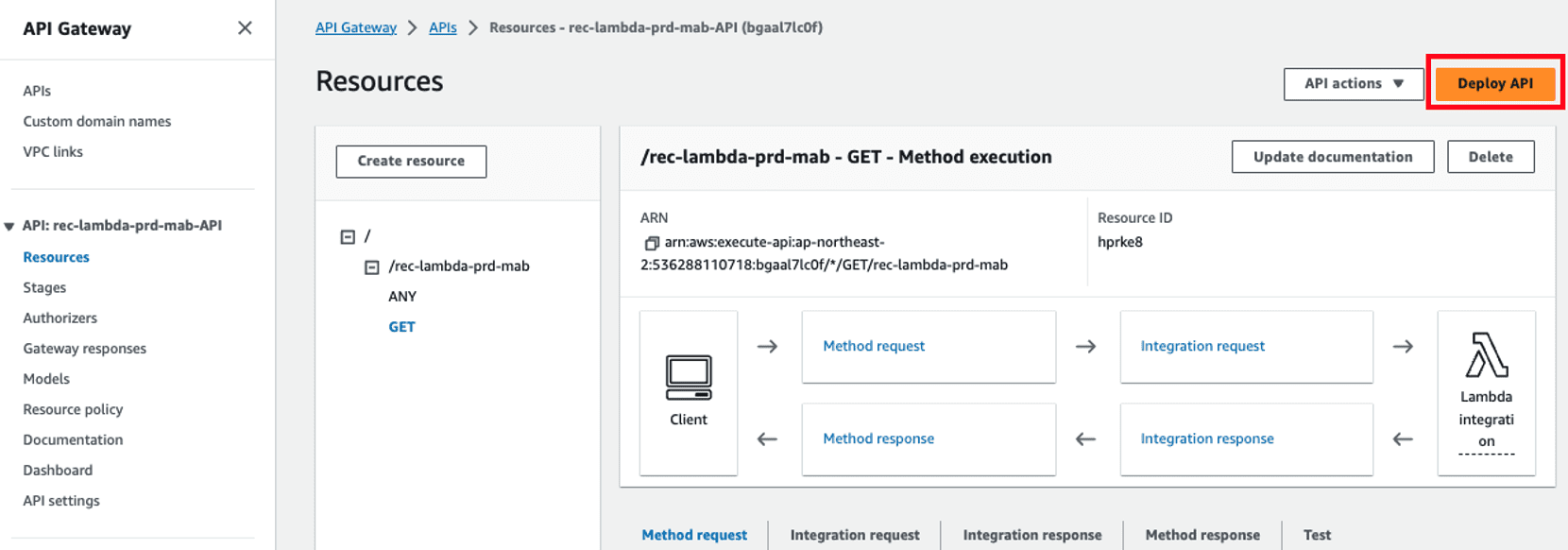This screenshot has height=550, width=1568.
Task: Go to Stages in the sidebar
Action: coord(44,287)
